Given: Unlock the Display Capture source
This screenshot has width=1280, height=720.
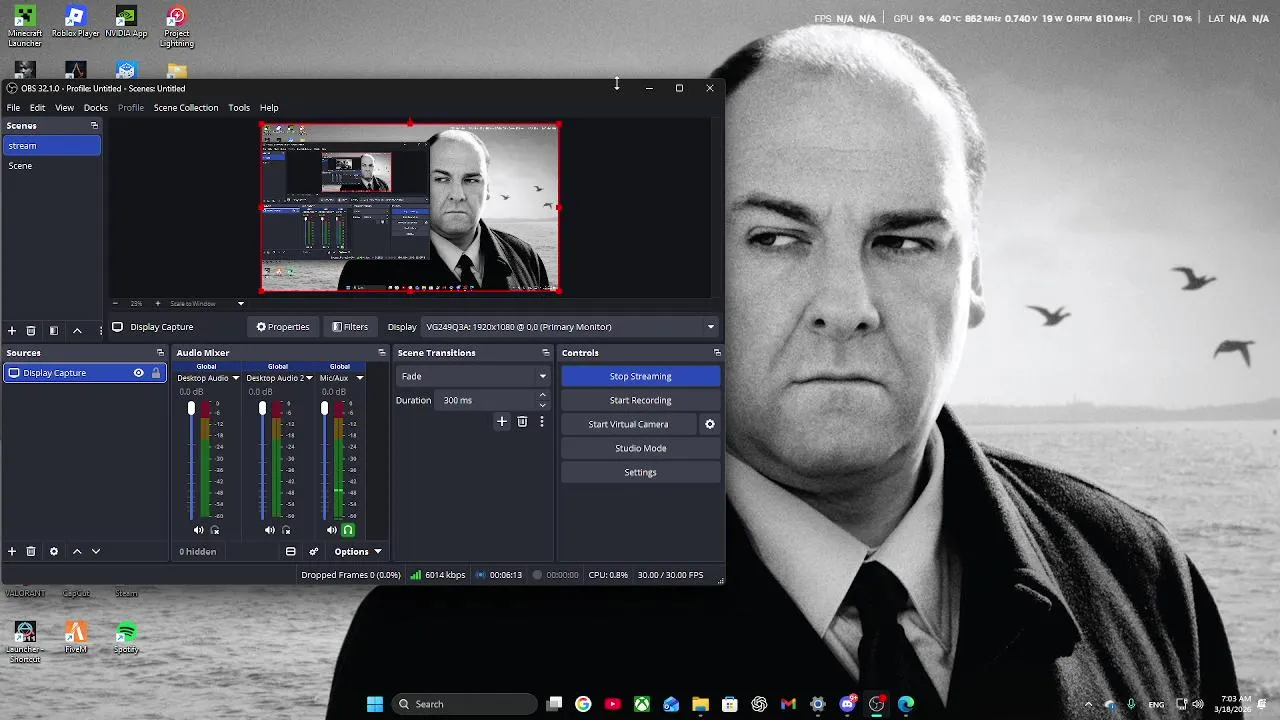Looking at the screenshot, I should [156, 373].
